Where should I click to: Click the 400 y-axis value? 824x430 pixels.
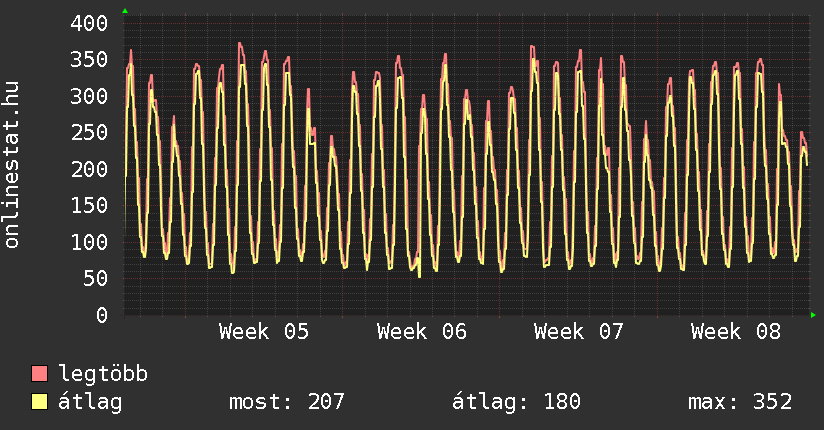tap(89, 23)
